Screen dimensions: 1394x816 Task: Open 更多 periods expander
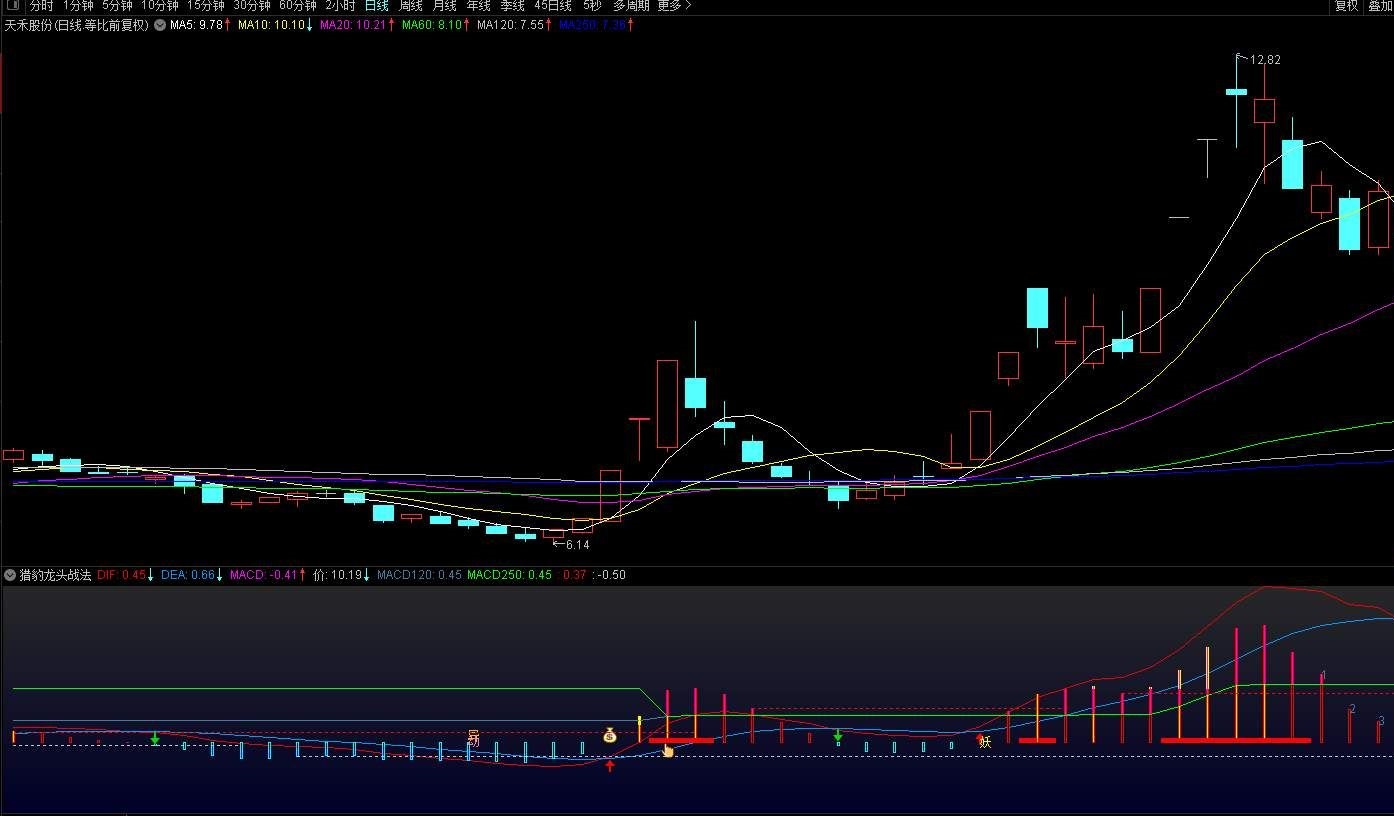coord(673,5)
